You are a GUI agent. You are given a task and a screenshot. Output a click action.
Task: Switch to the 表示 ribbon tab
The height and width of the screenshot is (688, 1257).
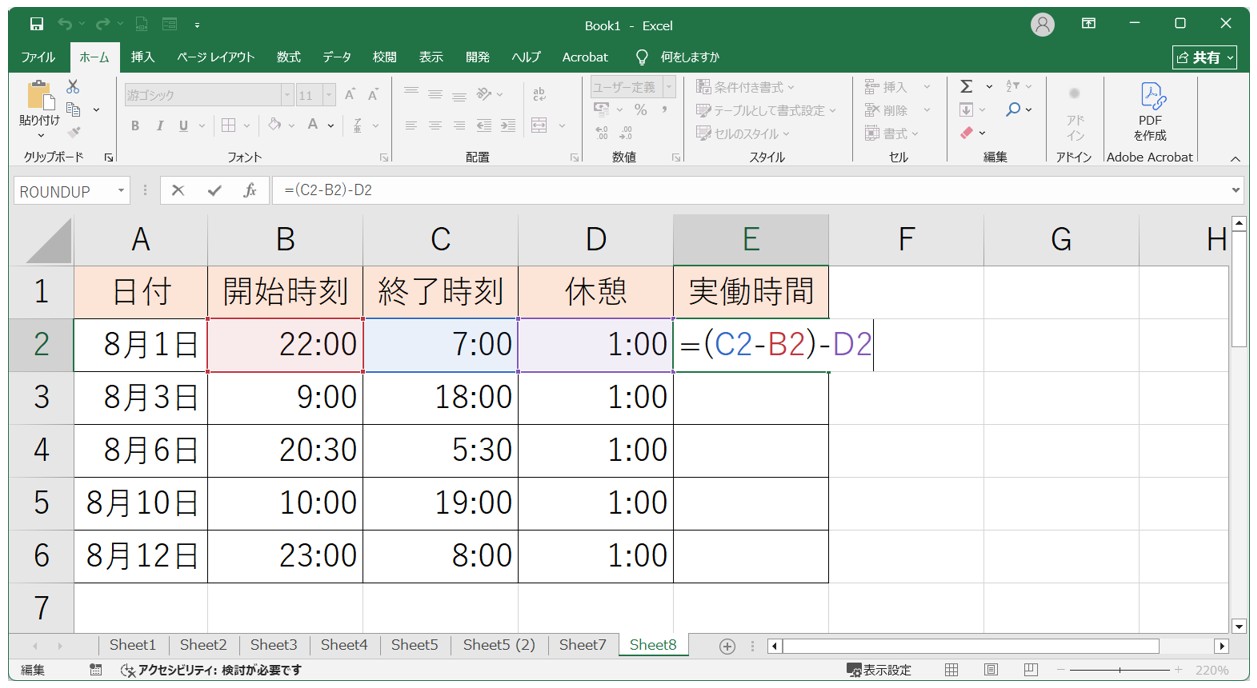(x=431, y=57)
